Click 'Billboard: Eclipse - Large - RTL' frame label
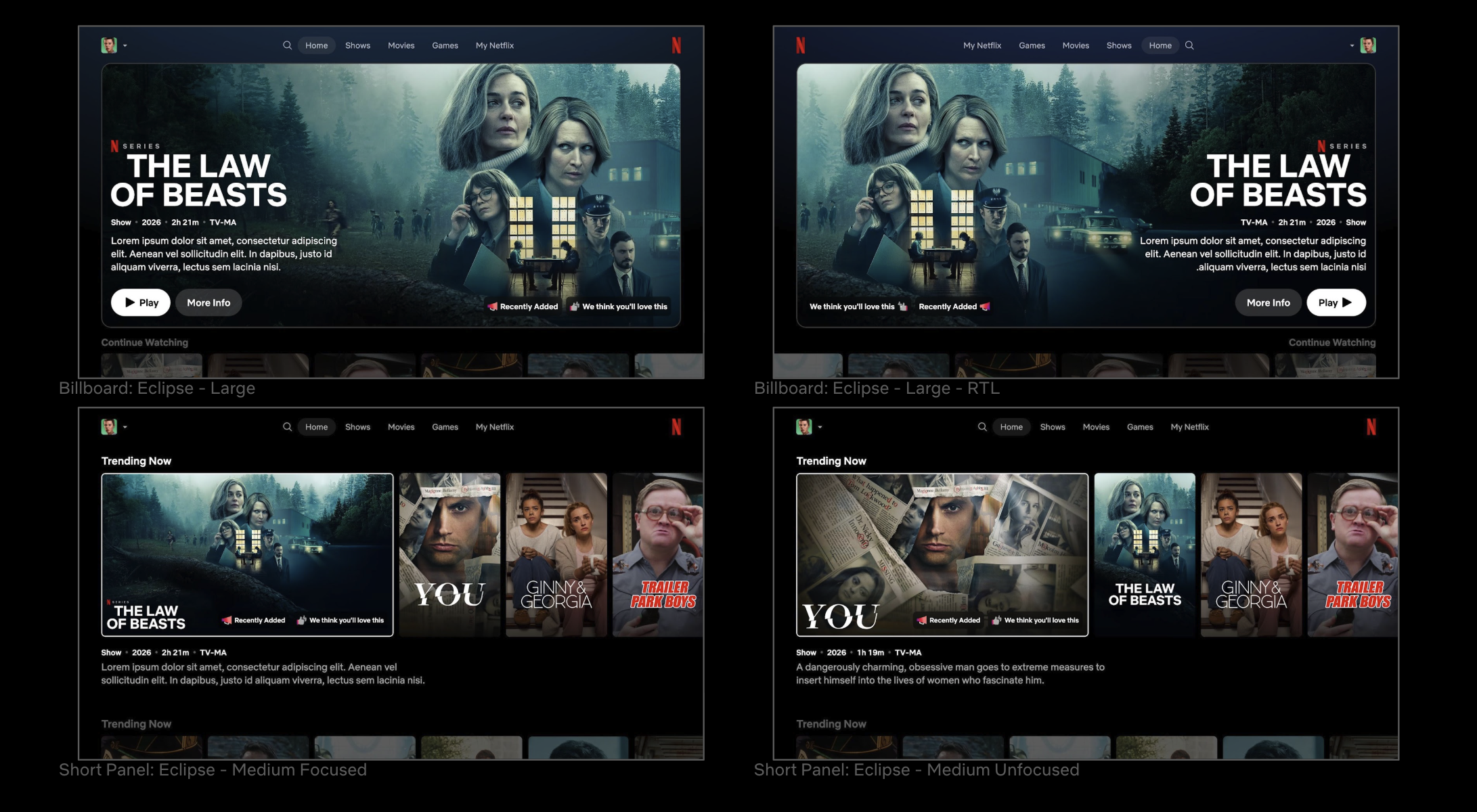This screenshot has height=812, width=1477. (877, 388)
